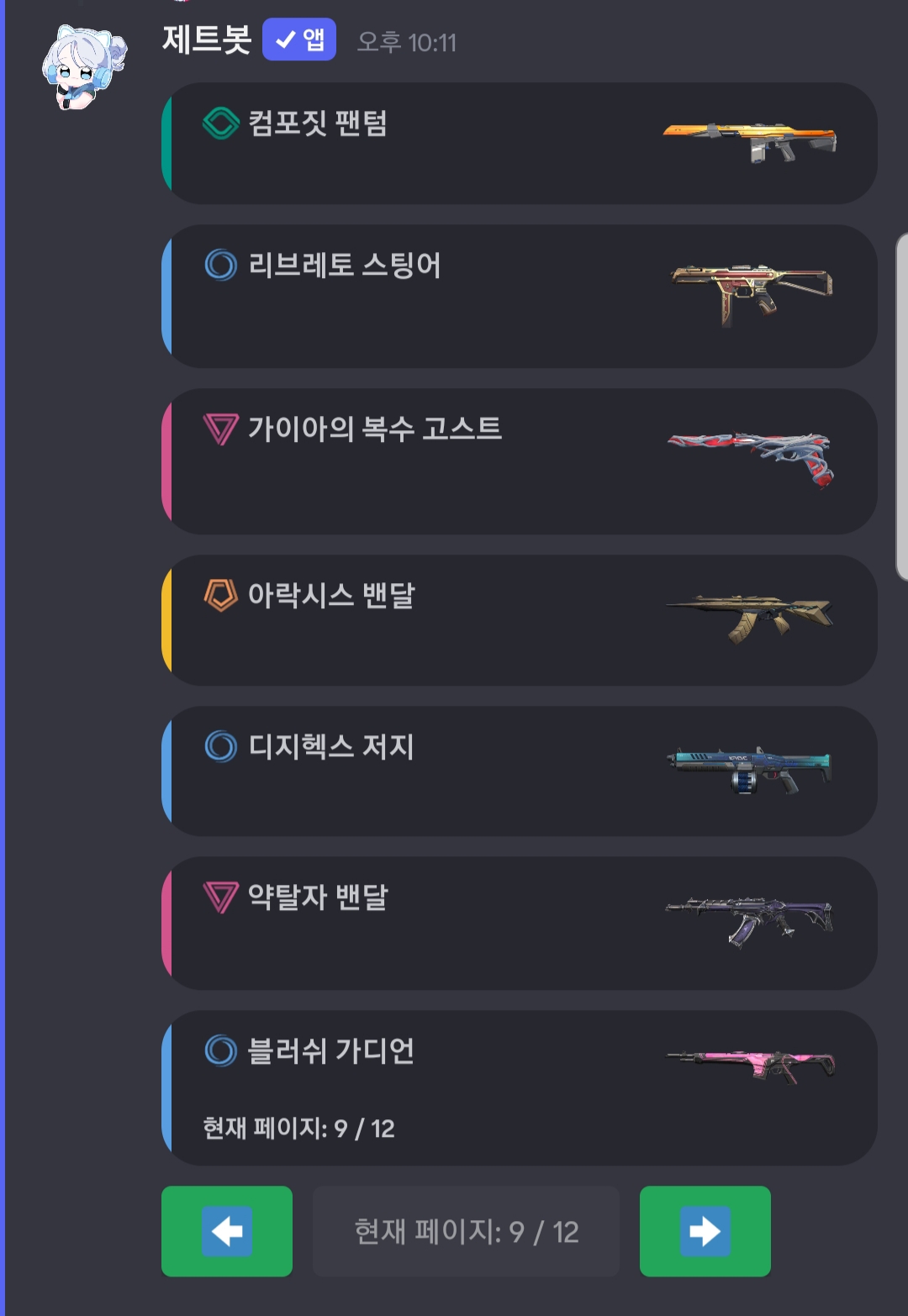This screenshot has height=1316, width=908.
Task: Click the left arrow previous page button
Action: (x=227, y=1231)
